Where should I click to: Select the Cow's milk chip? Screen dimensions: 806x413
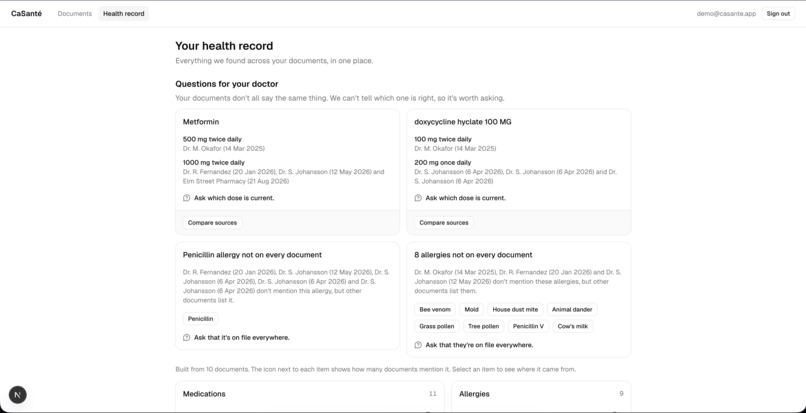[573, 326]
